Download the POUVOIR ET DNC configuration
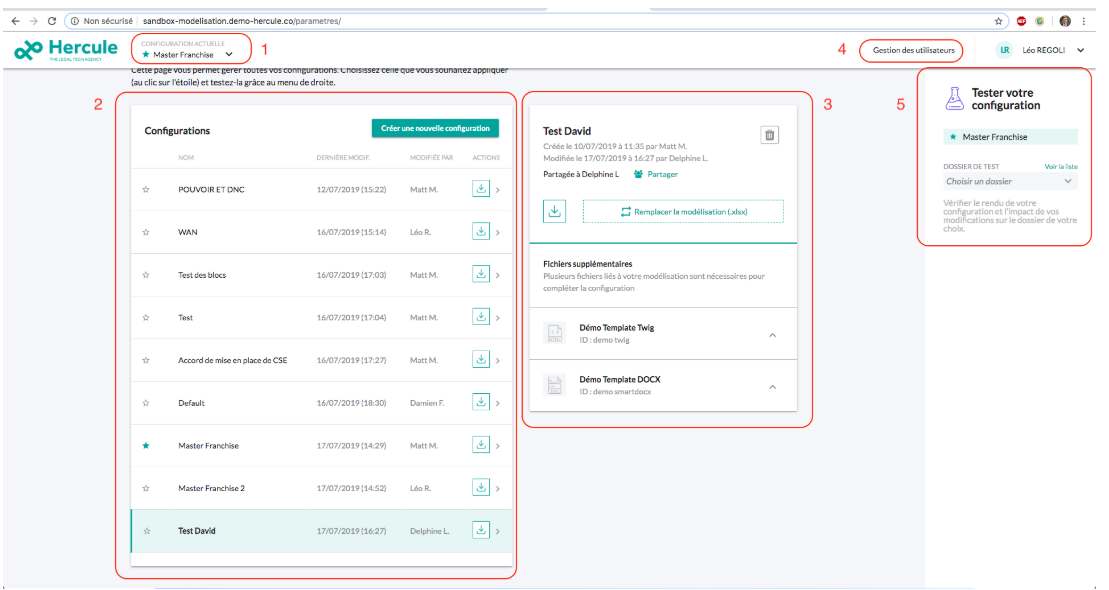 tap(481, 189)
